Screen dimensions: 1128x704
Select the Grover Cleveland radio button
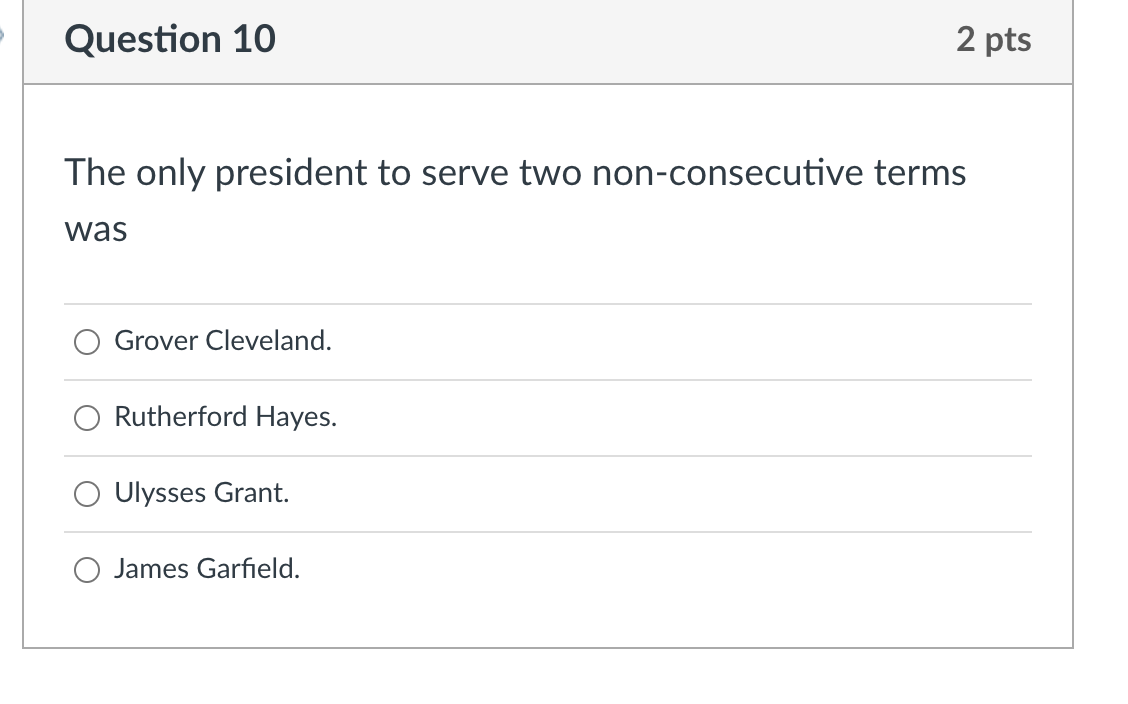pyautogui.click(x=87, y=342)
